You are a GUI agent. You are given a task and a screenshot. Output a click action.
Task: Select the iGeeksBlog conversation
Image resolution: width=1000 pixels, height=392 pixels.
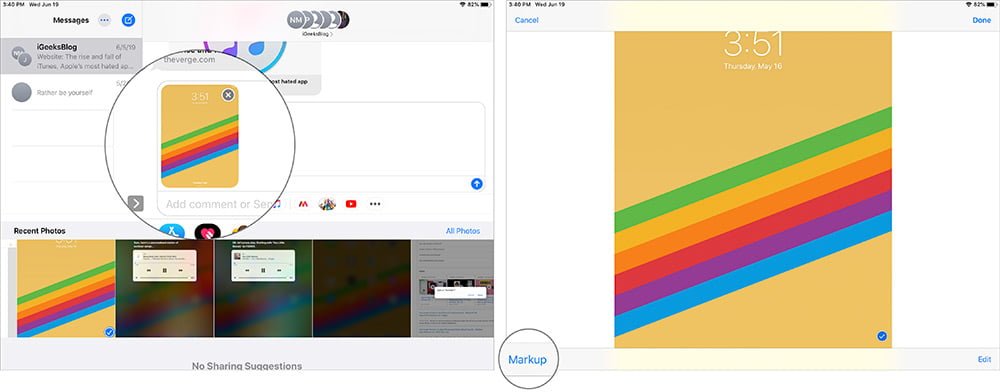click(x=71, y=56)
